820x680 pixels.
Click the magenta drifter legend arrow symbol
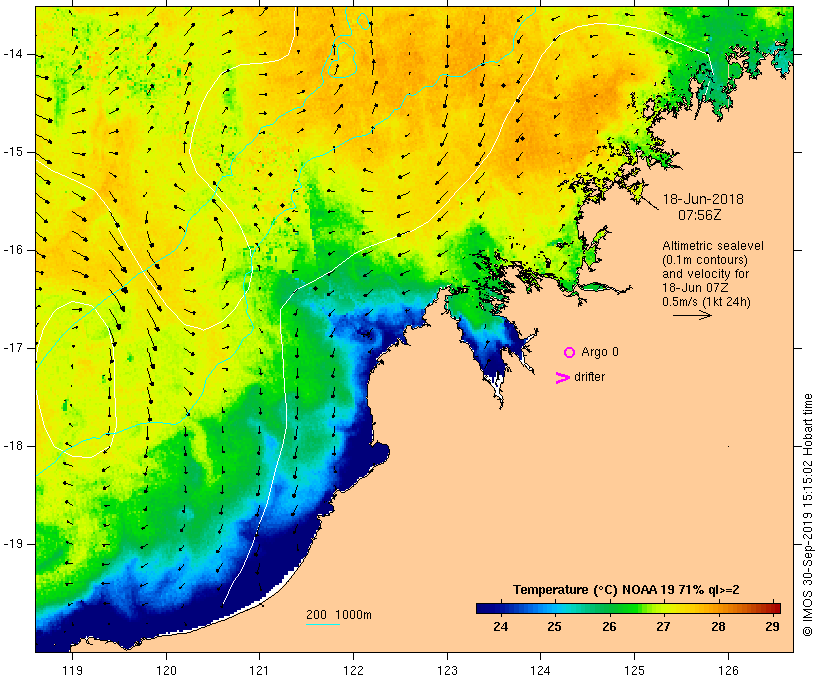[x=562, y=378]
